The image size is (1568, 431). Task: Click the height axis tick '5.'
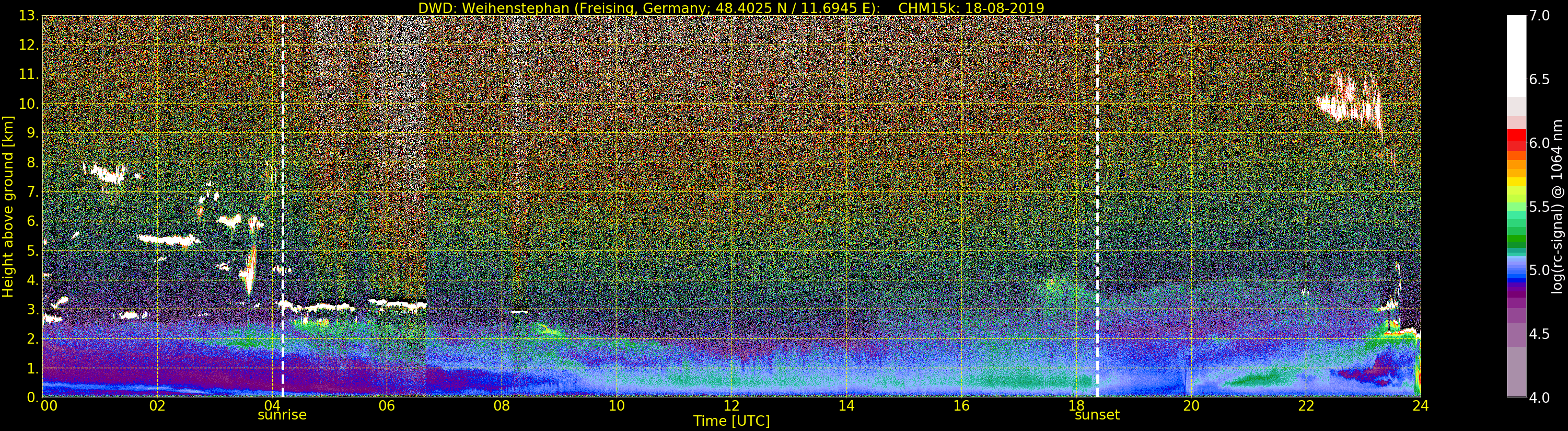pyautogui.click(x=32, y=251)
